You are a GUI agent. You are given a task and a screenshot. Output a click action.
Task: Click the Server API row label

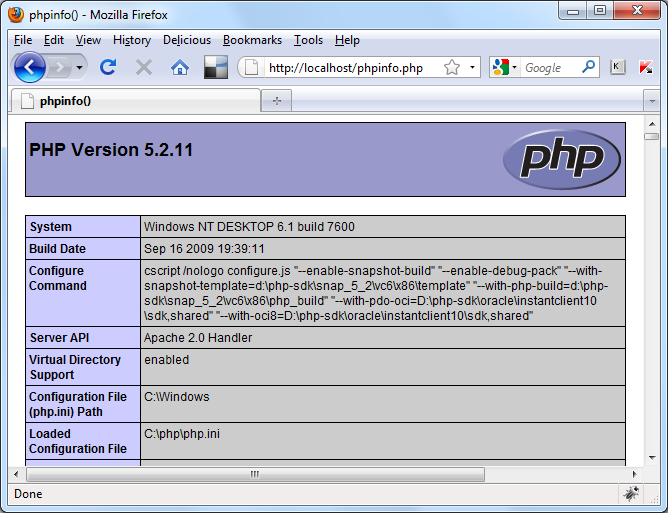click(x=59, y=338)
